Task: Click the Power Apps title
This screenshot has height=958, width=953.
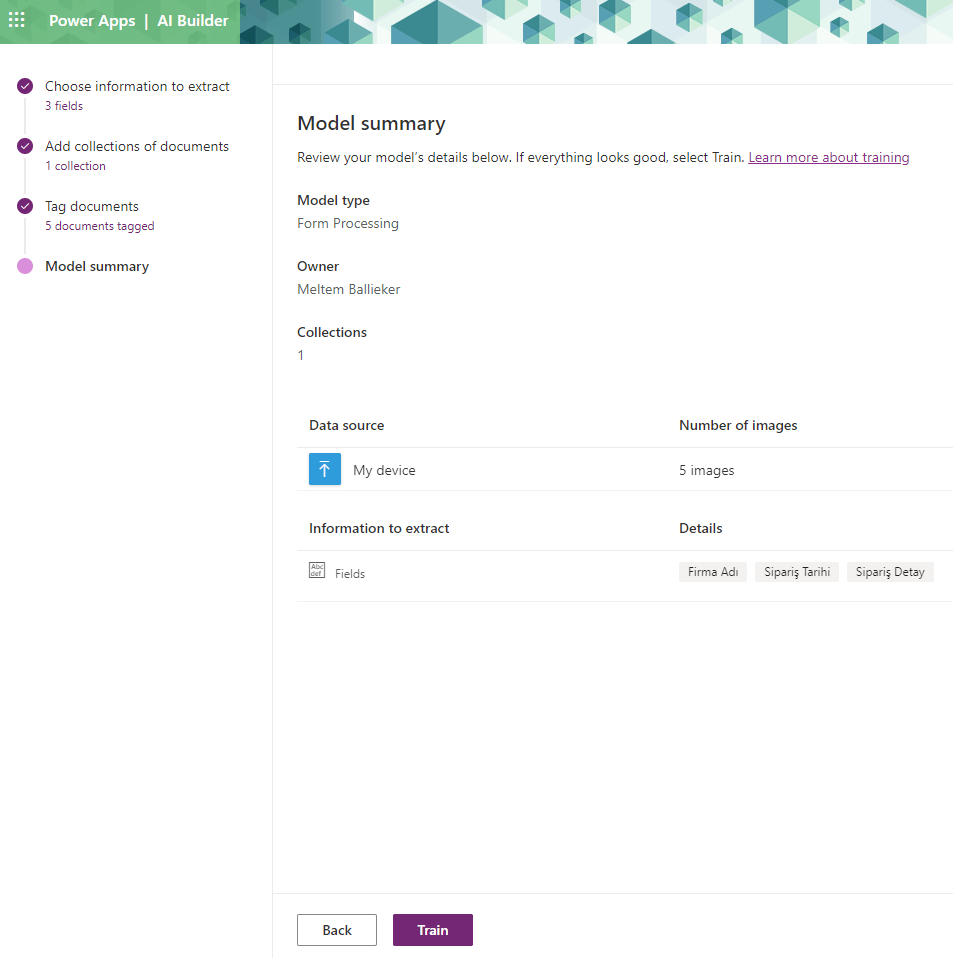Action: (x=92, y=21)
